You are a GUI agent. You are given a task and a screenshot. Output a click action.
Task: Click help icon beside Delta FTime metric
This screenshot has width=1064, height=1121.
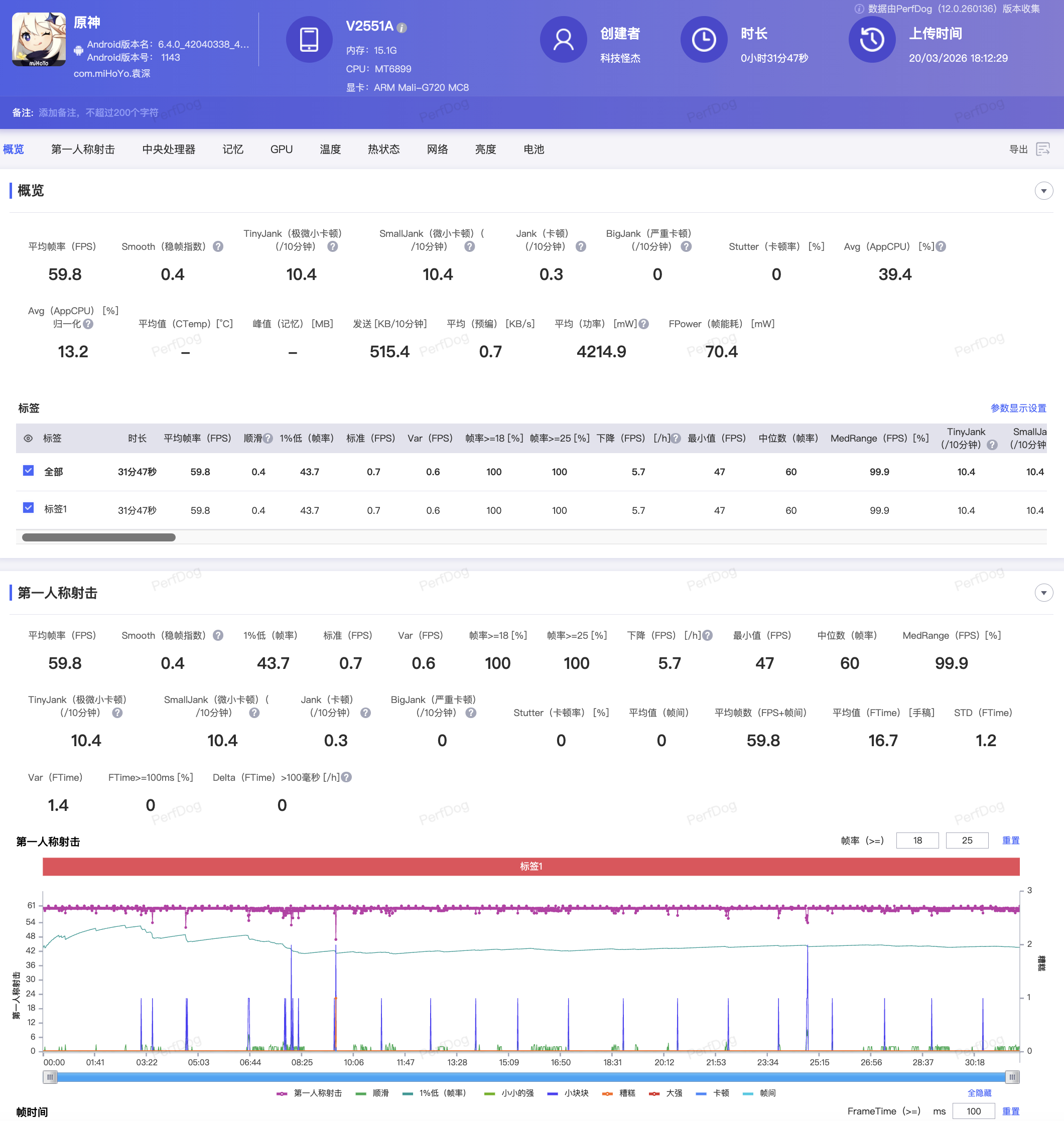(x=346, y=777)
